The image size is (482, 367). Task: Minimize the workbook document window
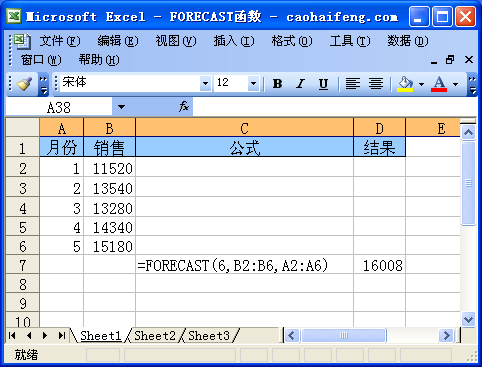434,60
